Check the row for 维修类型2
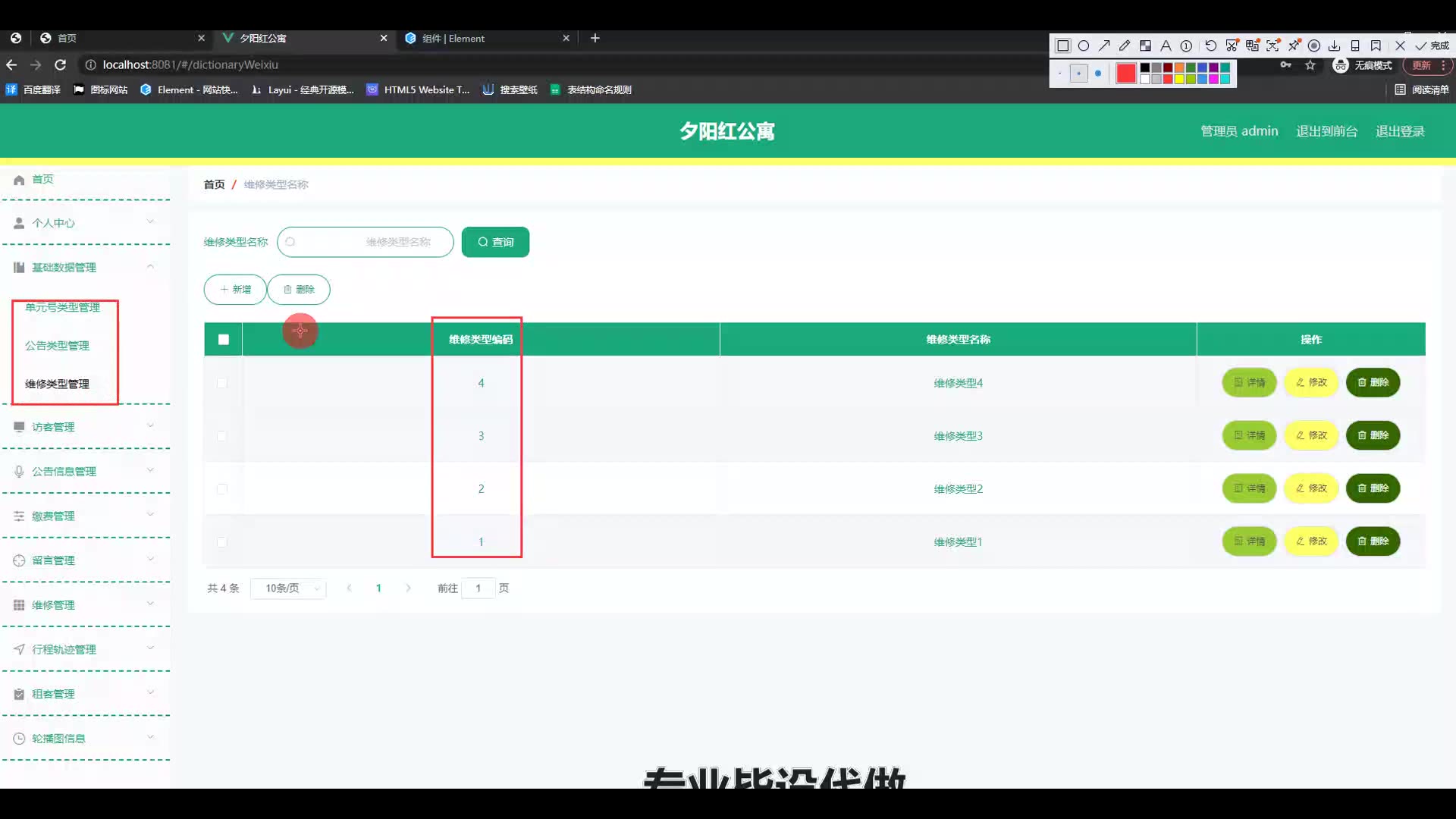Screen dimensions: 1456x819 point(222,488)
